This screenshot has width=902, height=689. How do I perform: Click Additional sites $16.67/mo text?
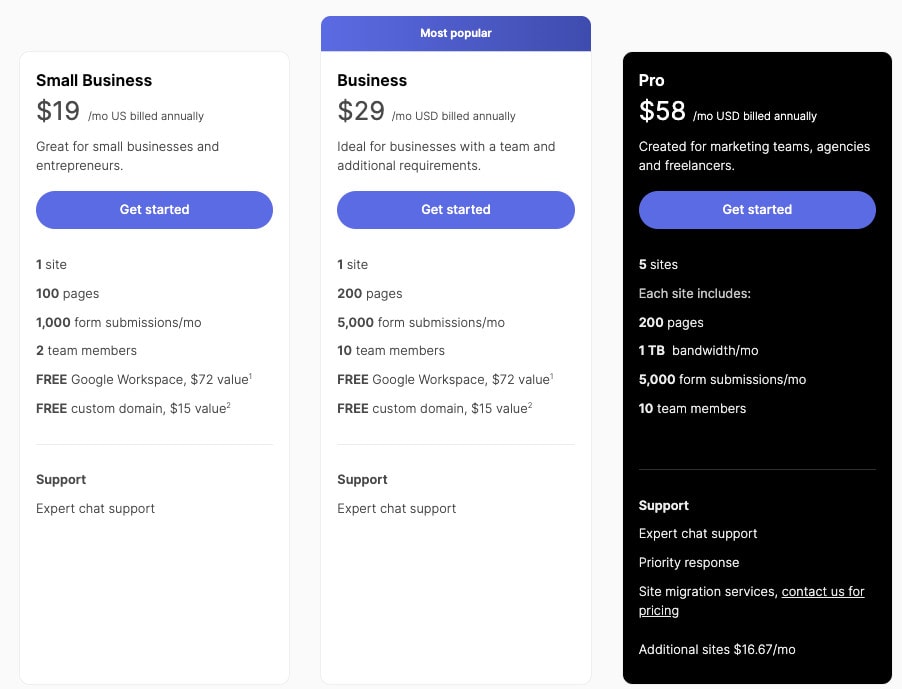716,649
